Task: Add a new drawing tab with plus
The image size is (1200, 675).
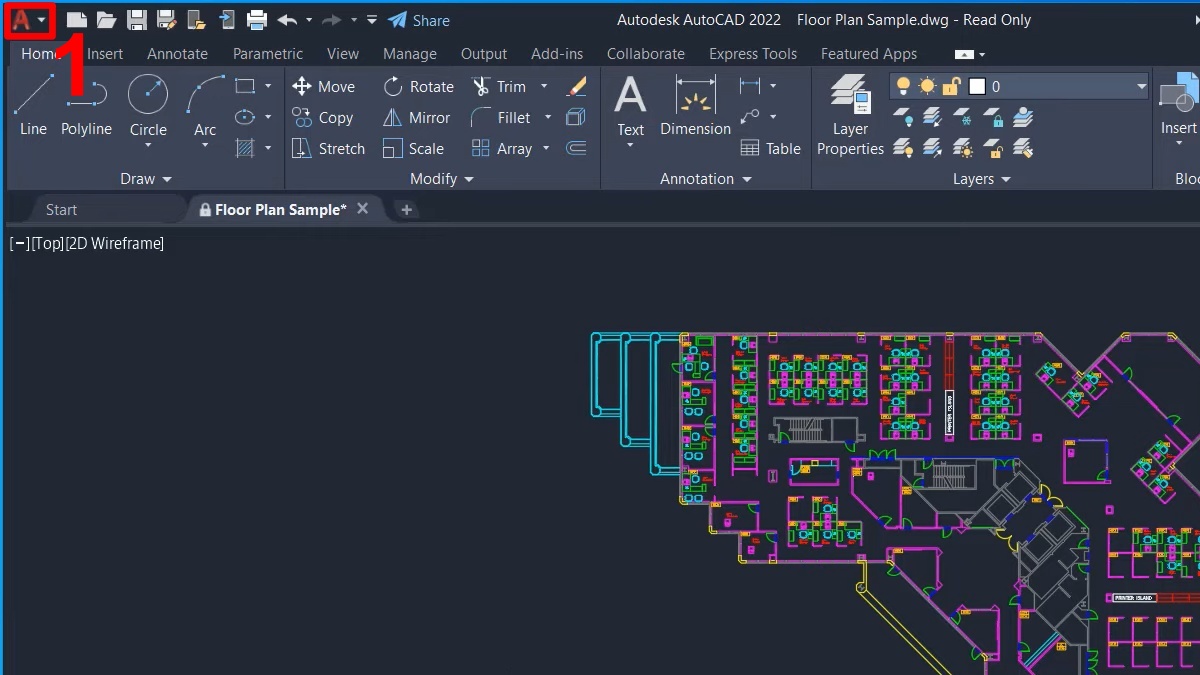Action: point(406,209)
